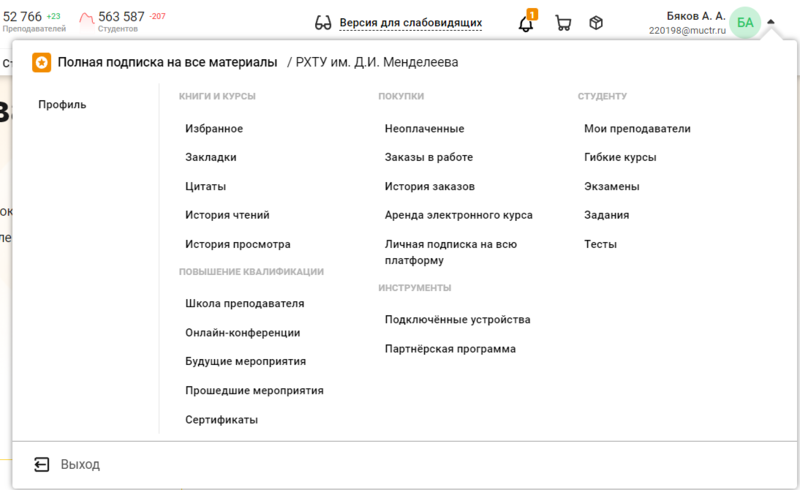This screenshot has width=800, height=490.
Task: Click the СТУДЕНТУ heading
Action: 602,96
